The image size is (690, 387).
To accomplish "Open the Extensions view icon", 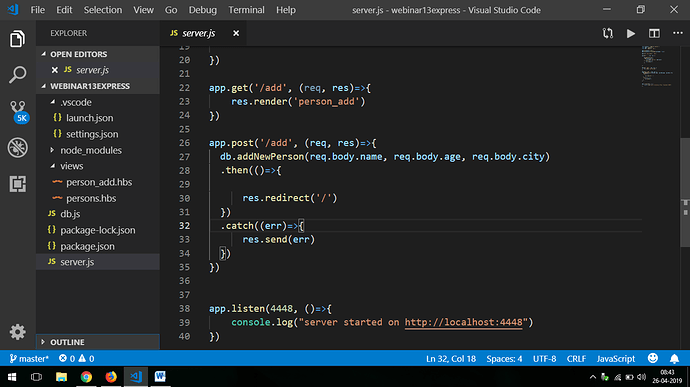I will click(18, 184).
